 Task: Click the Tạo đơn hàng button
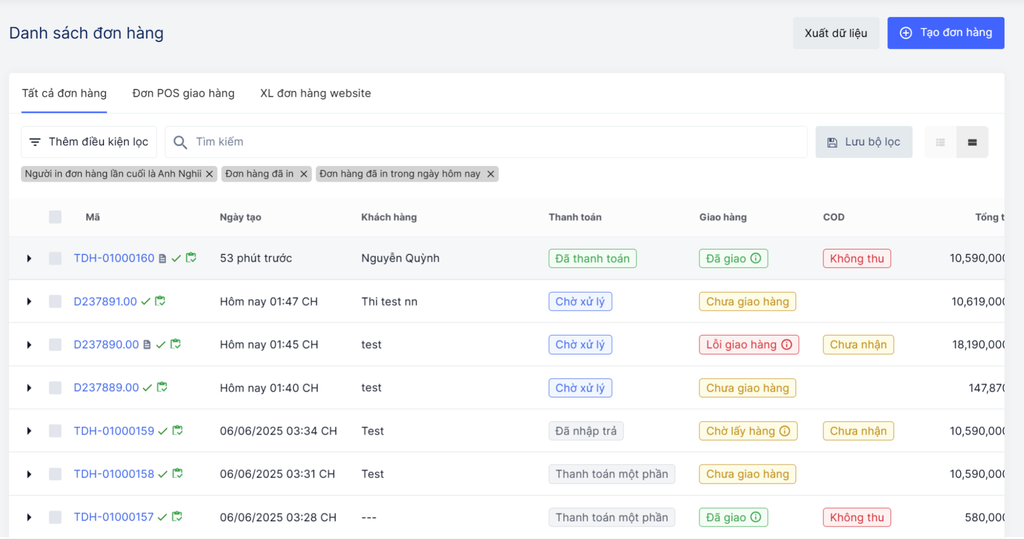[x=945, y=33]
